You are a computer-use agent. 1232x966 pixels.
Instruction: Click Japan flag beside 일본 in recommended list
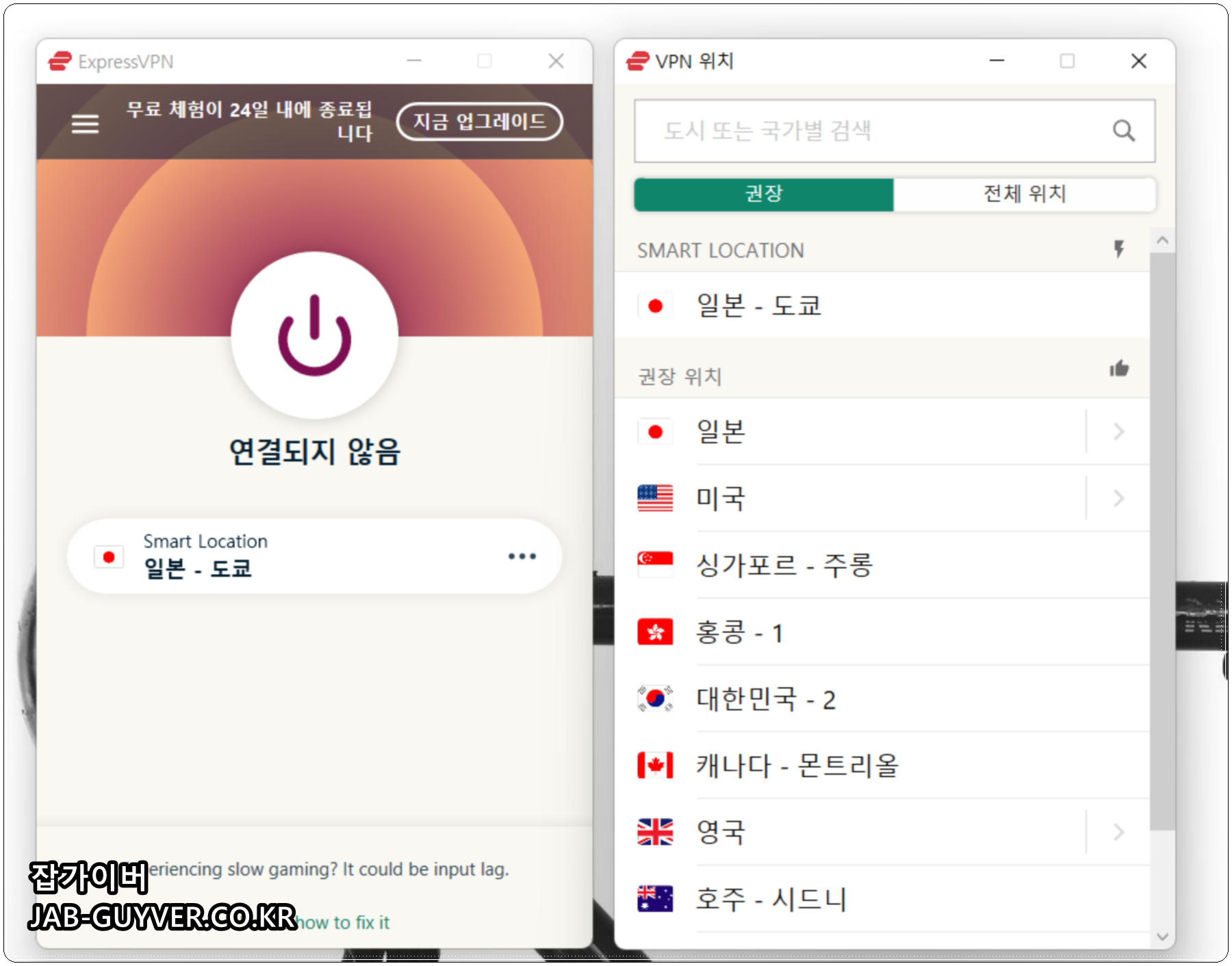655,432
